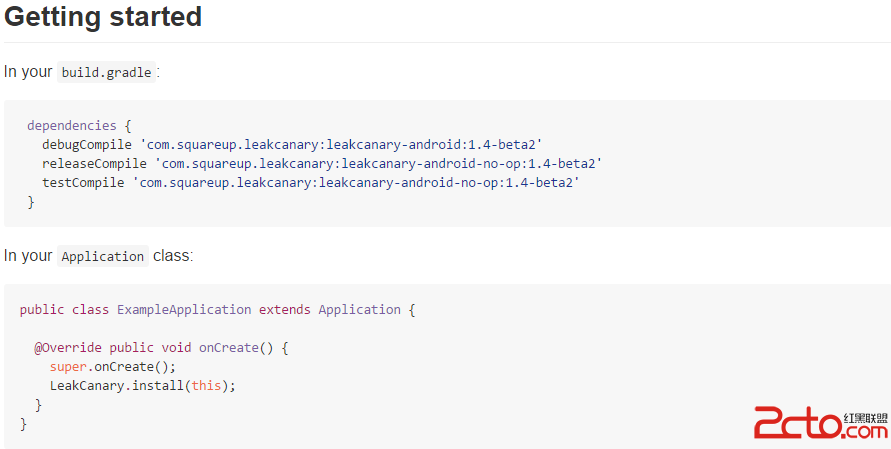
Task: Click the ExampleApplication class name
Action: (x=184, y=310)
